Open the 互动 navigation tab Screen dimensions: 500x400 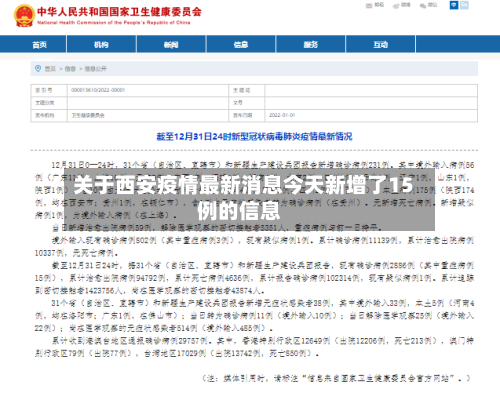click(x=380, y=45)
